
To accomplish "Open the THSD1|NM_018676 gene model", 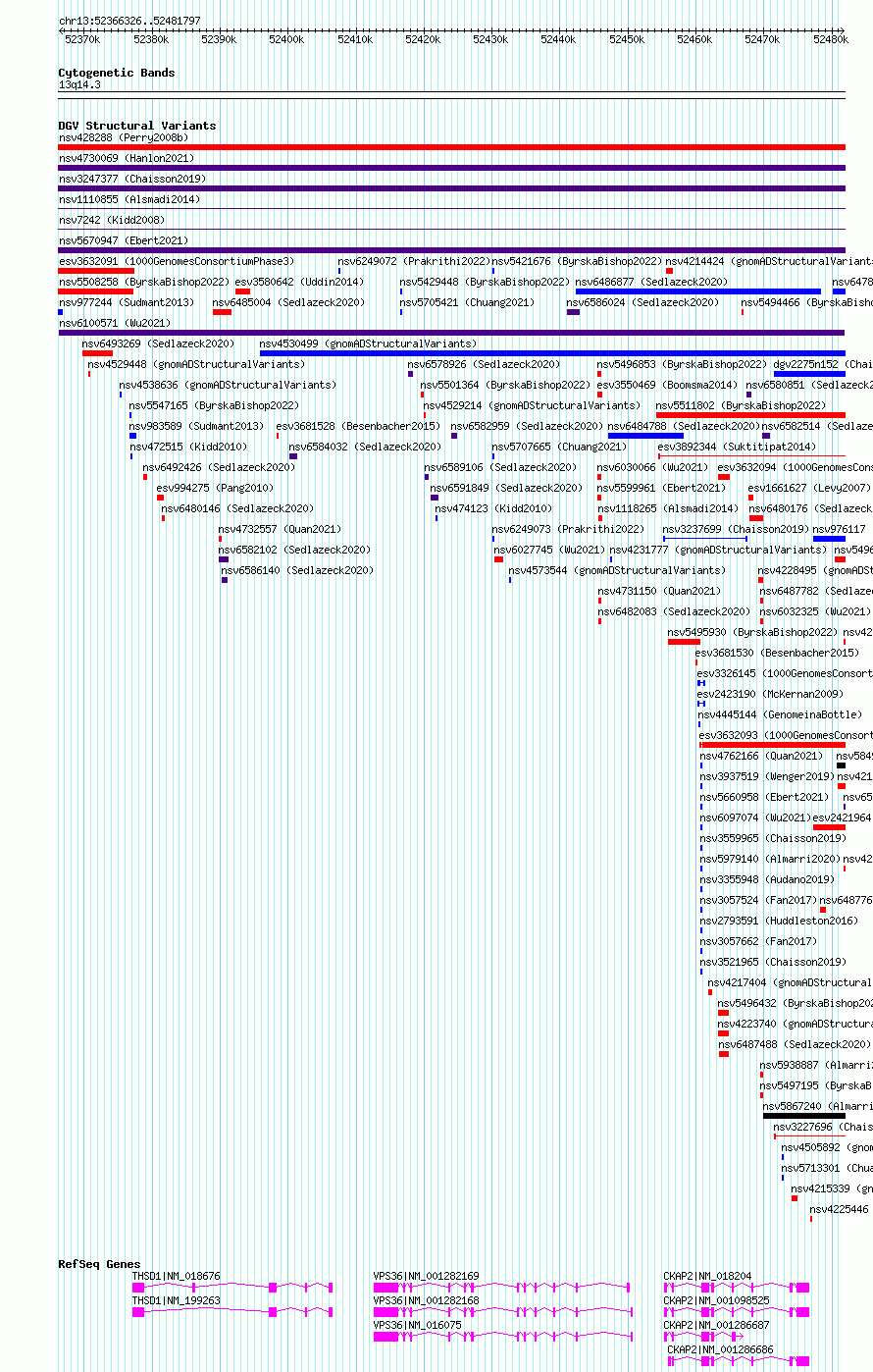I will [x=232, y=1286].
